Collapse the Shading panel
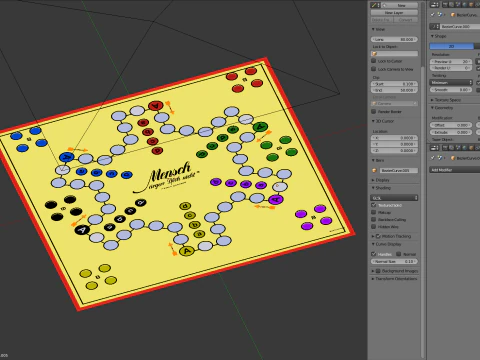Image resolution: width=480 pixels, height=360 pixels. tap(373, 188)
